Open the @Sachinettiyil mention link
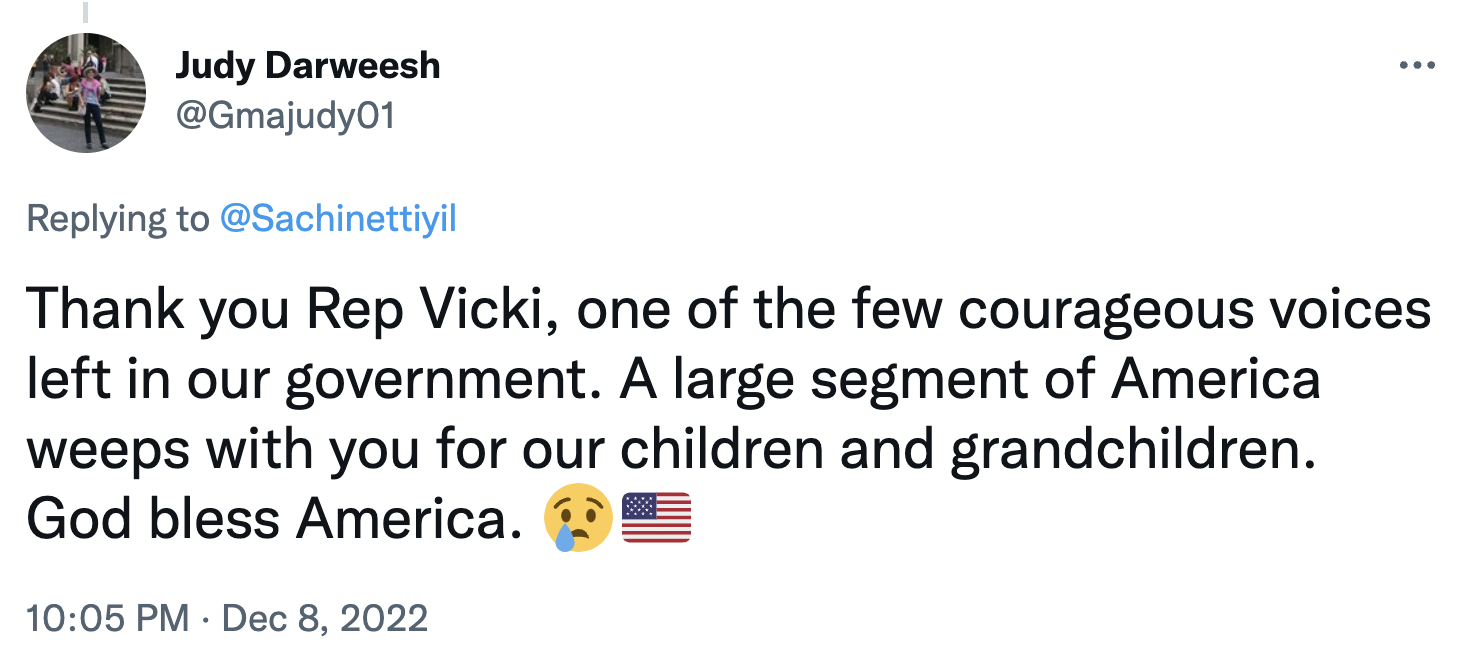 point(337,219)
